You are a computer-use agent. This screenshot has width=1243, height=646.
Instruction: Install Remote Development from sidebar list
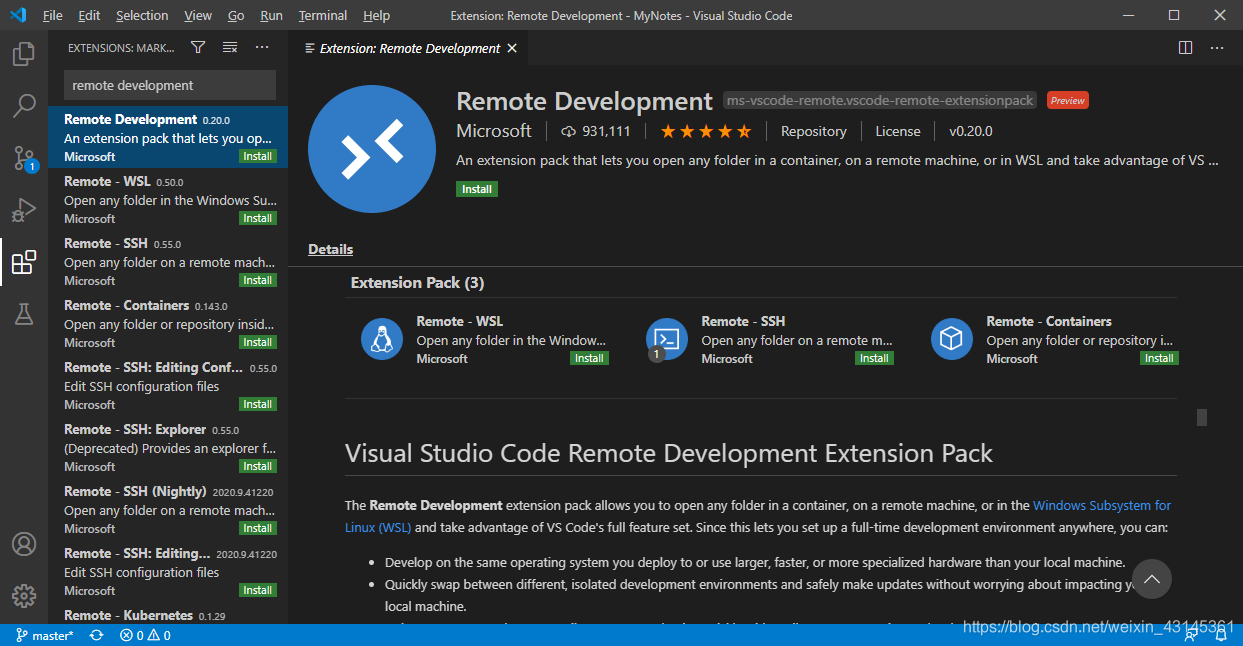pyautogui.click(x=258, y=156)
